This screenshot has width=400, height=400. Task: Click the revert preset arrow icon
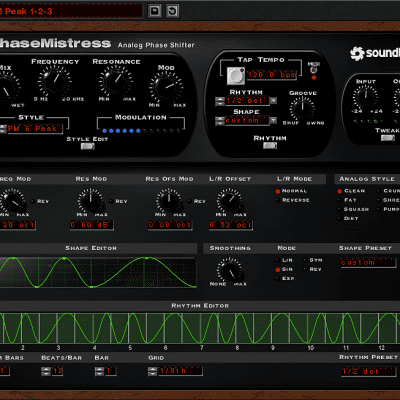[x=172, y=11]
